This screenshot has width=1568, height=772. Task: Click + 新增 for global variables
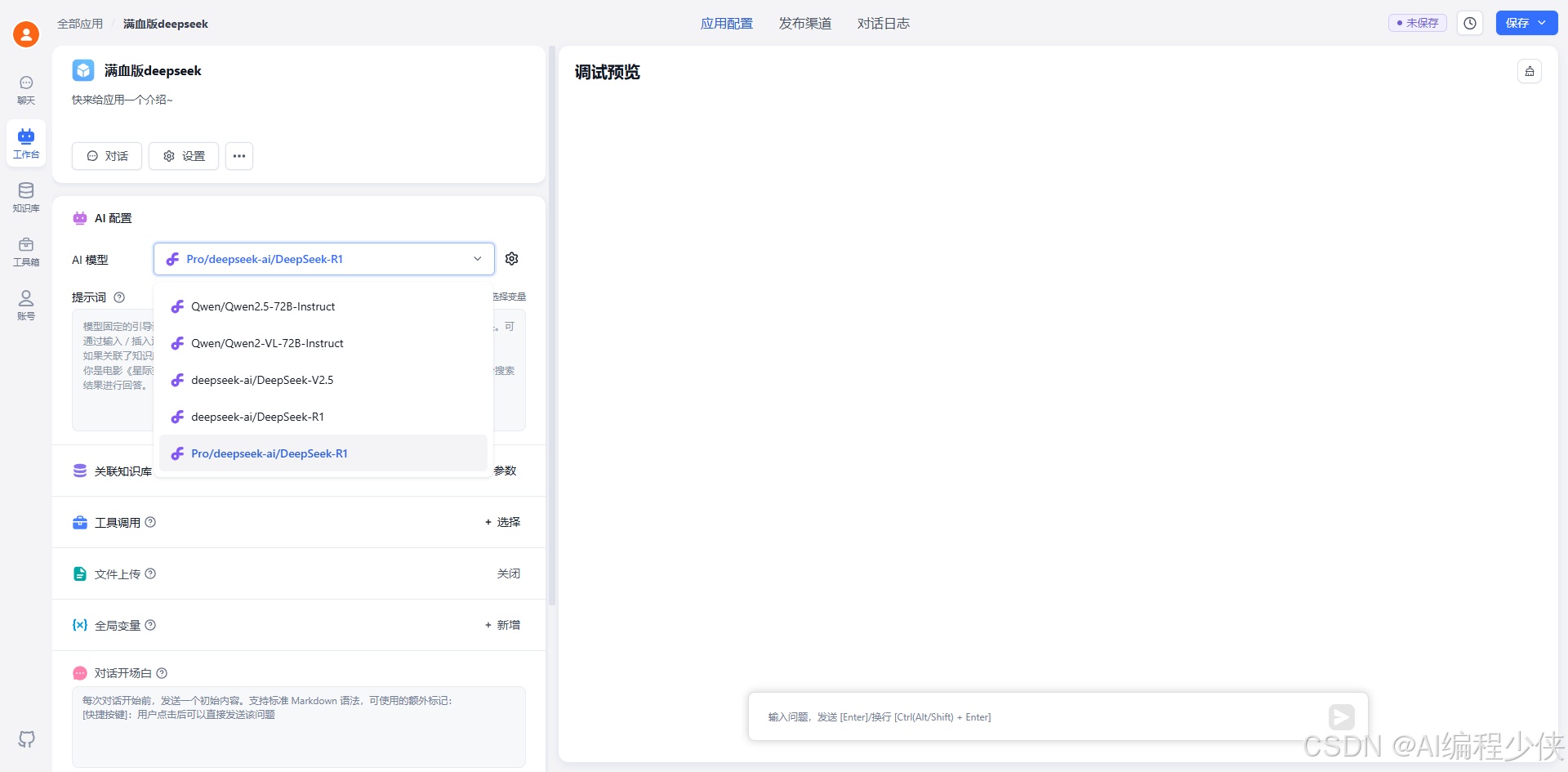(502, 625)
